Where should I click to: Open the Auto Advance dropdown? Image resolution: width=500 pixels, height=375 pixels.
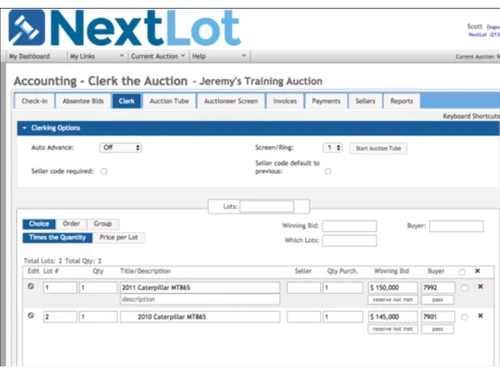[121, 148]
